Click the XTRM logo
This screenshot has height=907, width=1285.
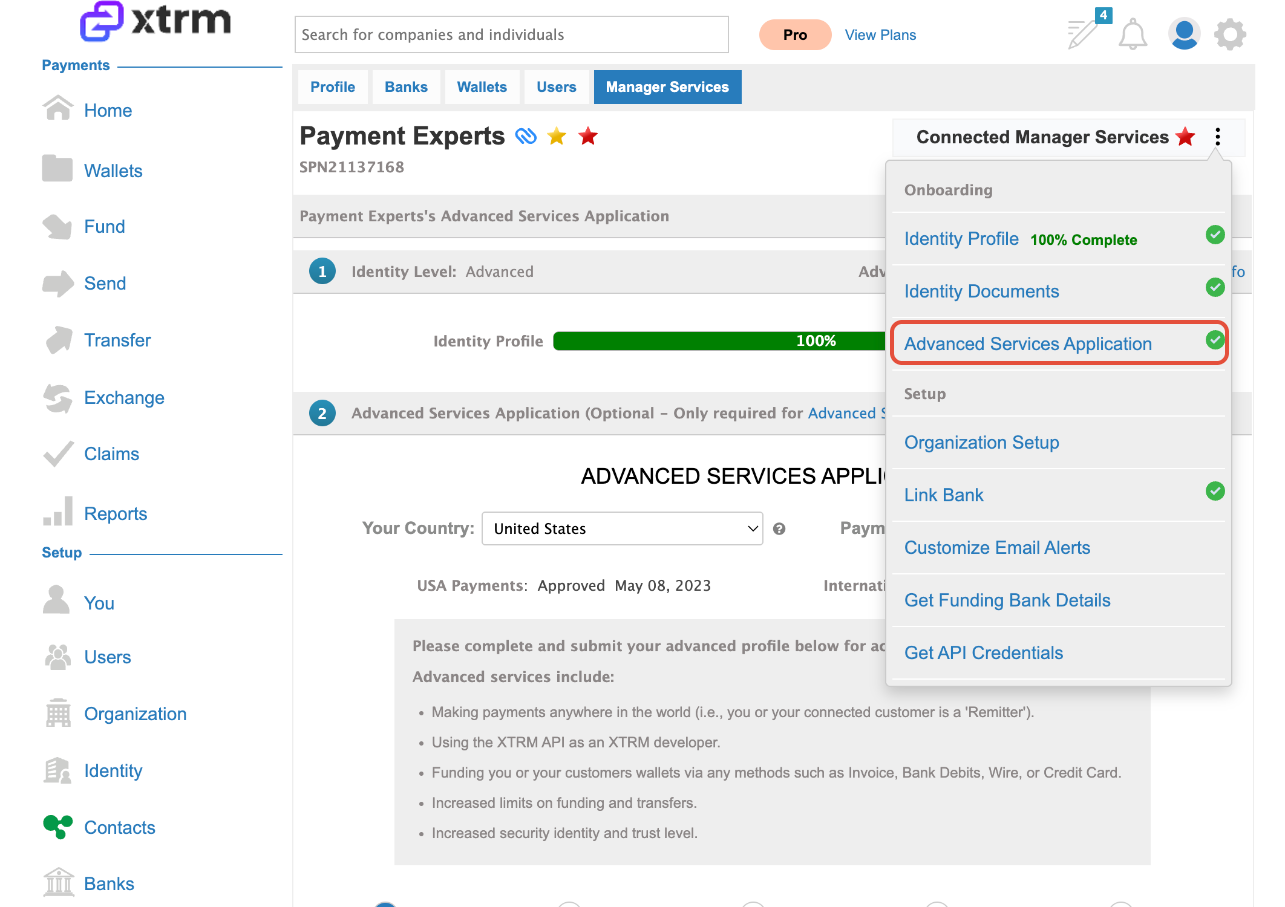pyautogui.click(x=154, y=22)
